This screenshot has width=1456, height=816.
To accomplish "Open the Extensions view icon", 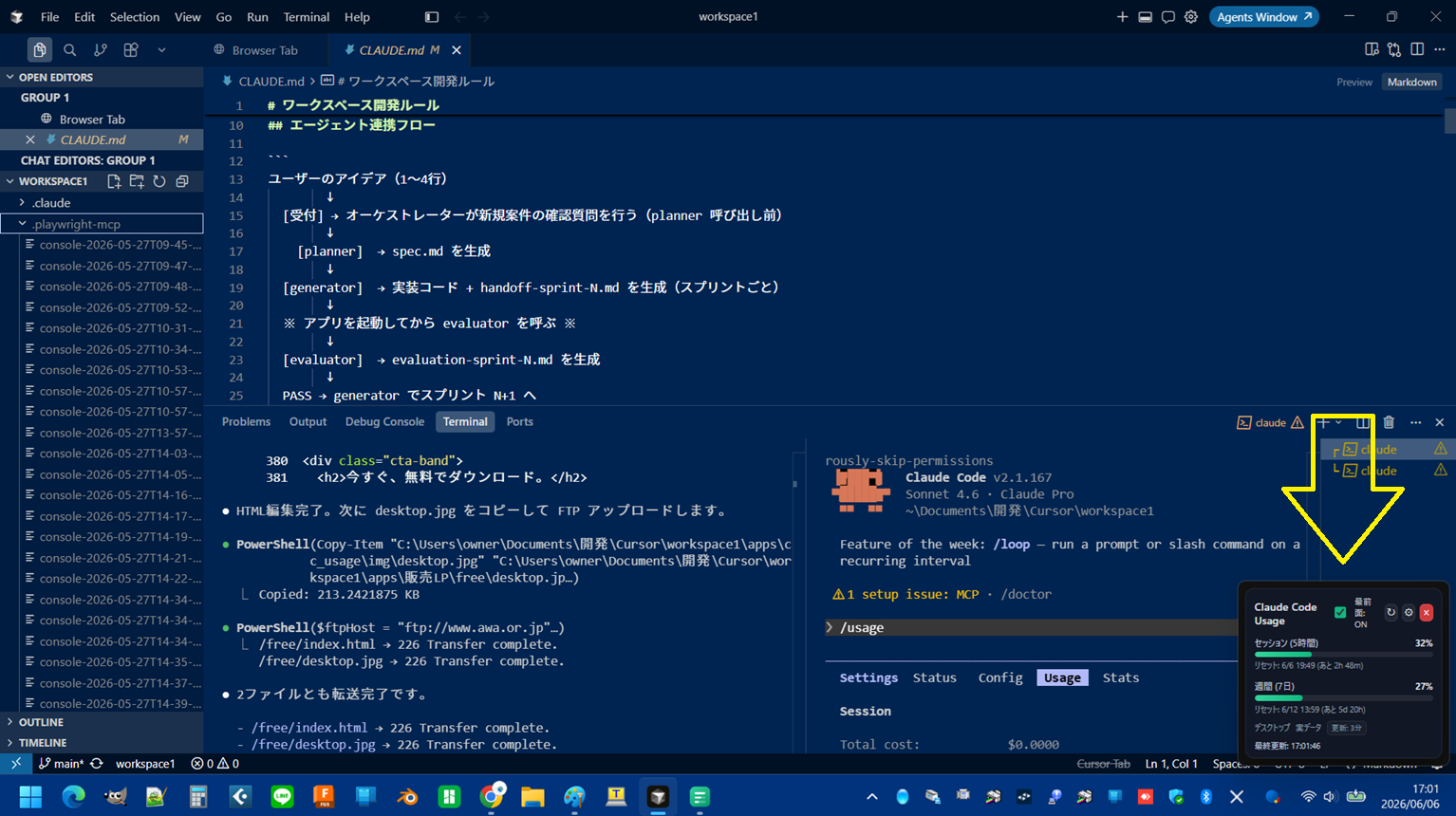I will click(x=131, y=49).
